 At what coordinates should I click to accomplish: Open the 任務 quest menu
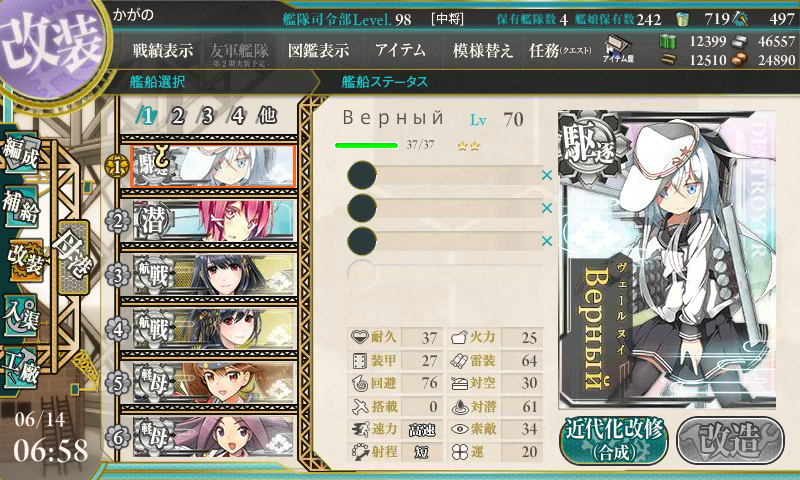coord(560,50)
